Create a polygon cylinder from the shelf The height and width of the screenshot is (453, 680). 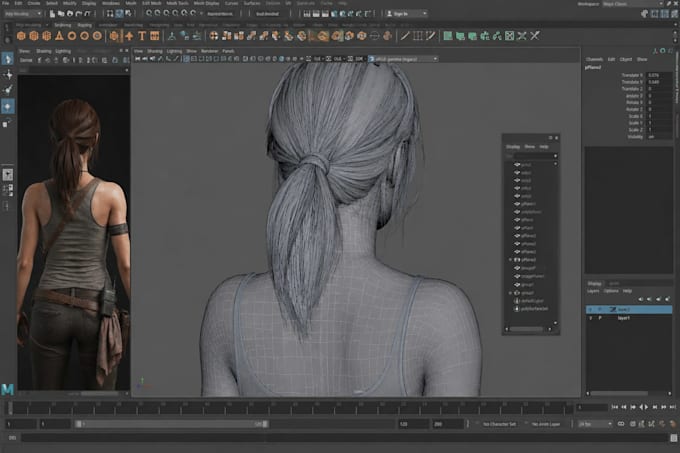pos(46,36)
